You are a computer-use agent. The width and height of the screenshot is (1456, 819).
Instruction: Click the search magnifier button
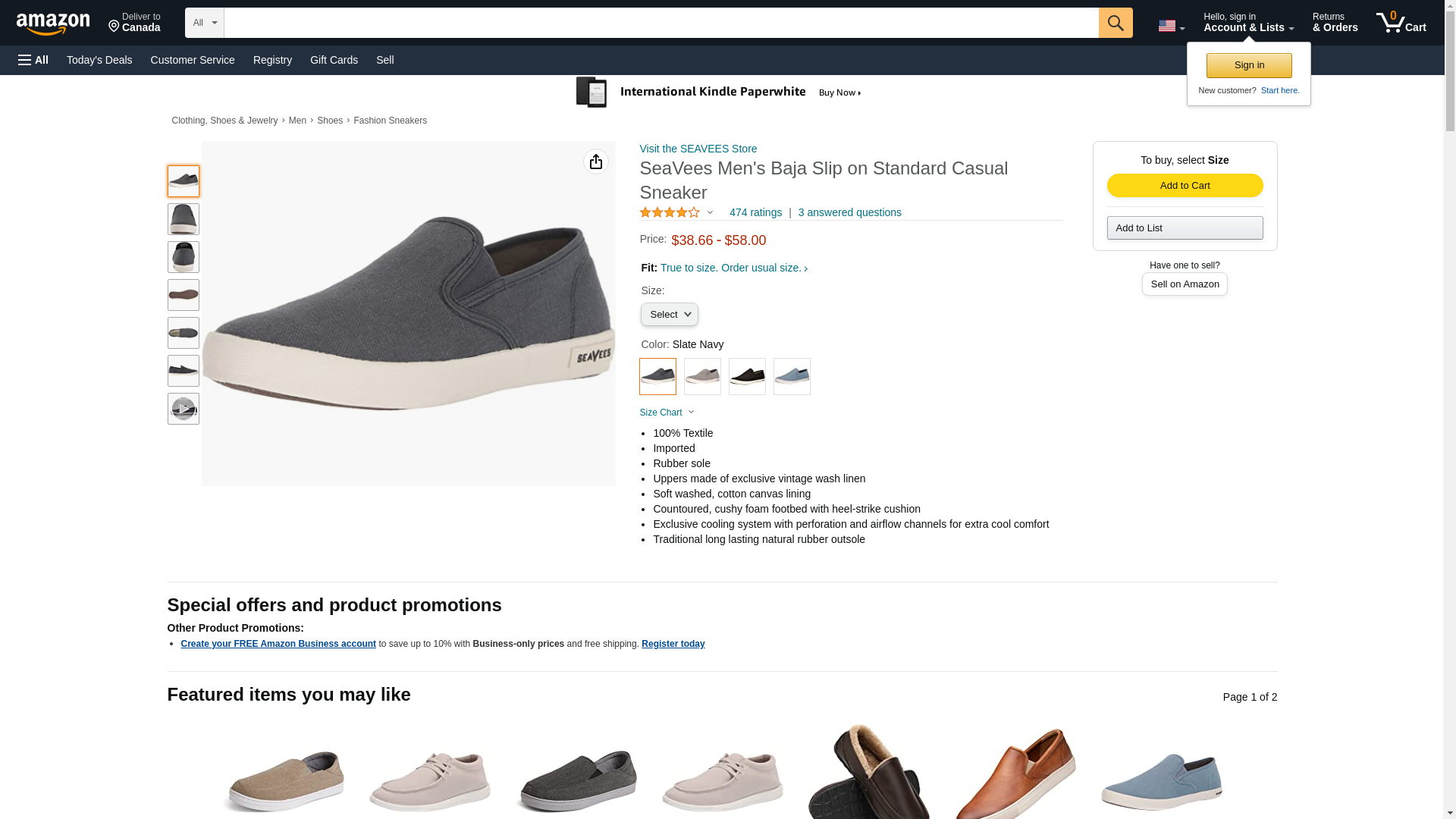coord(1116,23)
